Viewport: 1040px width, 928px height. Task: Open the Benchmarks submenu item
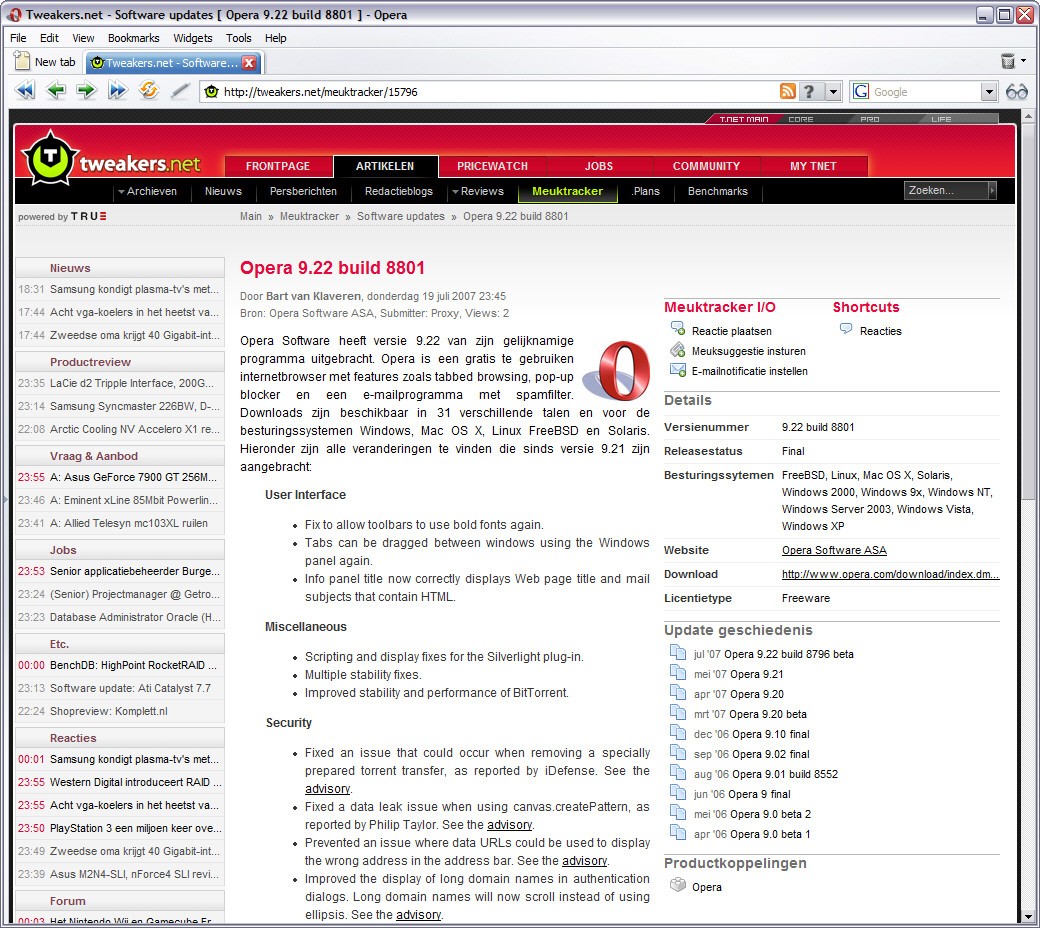click(x=718, y=191)
